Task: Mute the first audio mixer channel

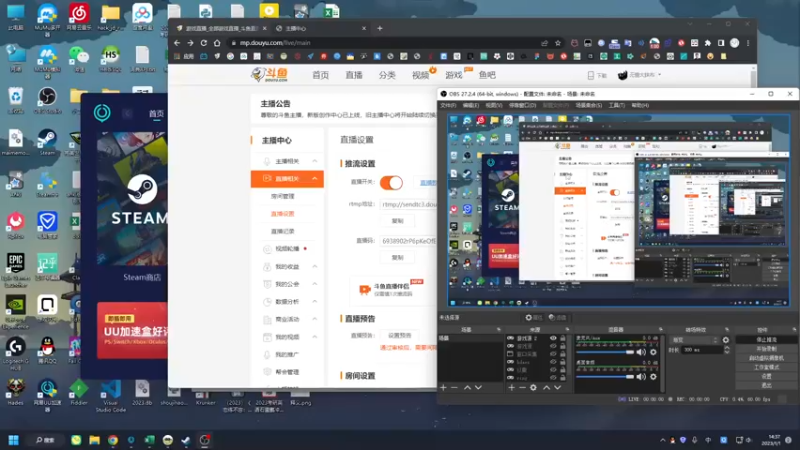Action: click(x=641, y=352)
